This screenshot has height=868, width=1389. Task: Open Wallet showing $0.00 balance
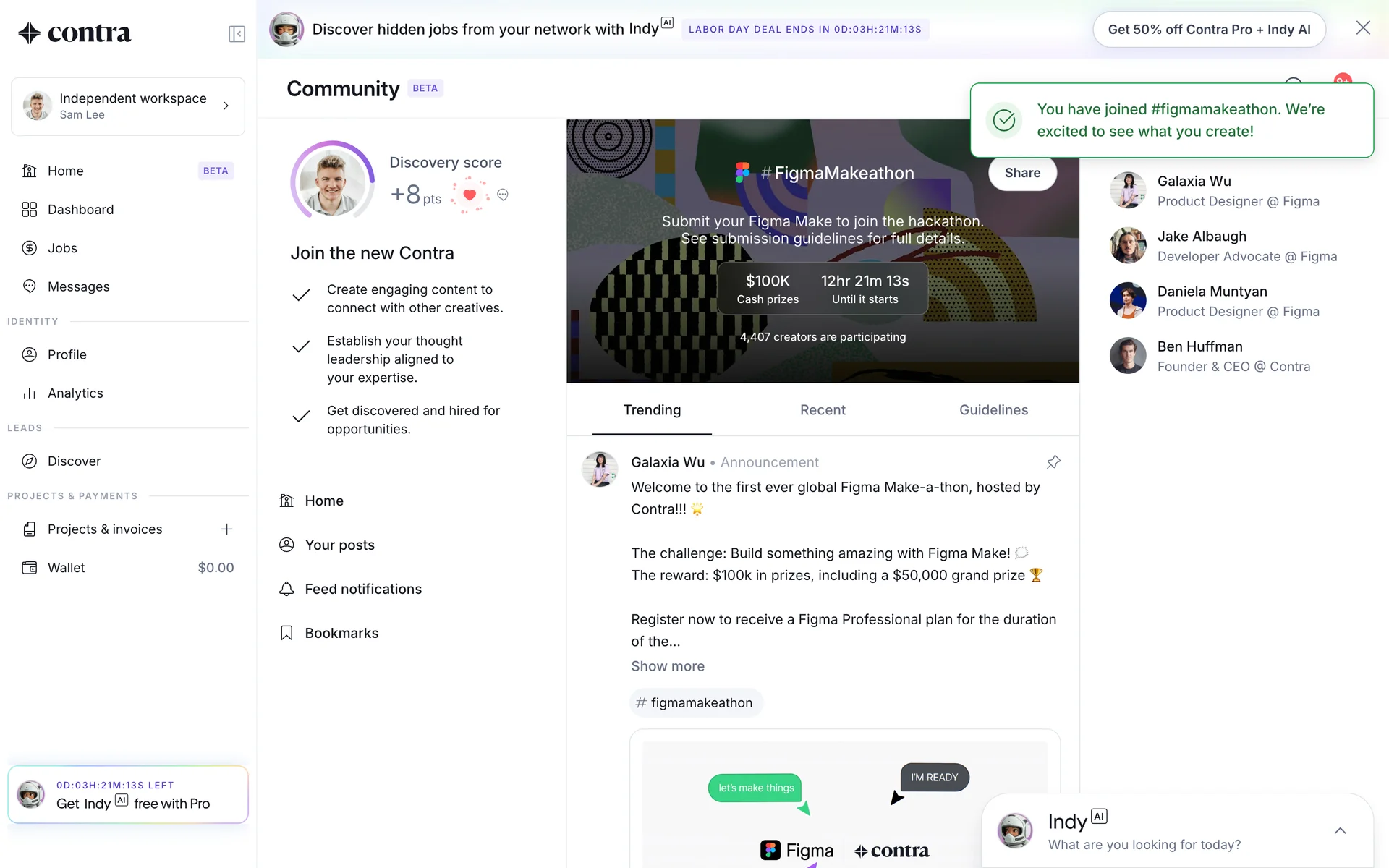click(x=128, y=569)
